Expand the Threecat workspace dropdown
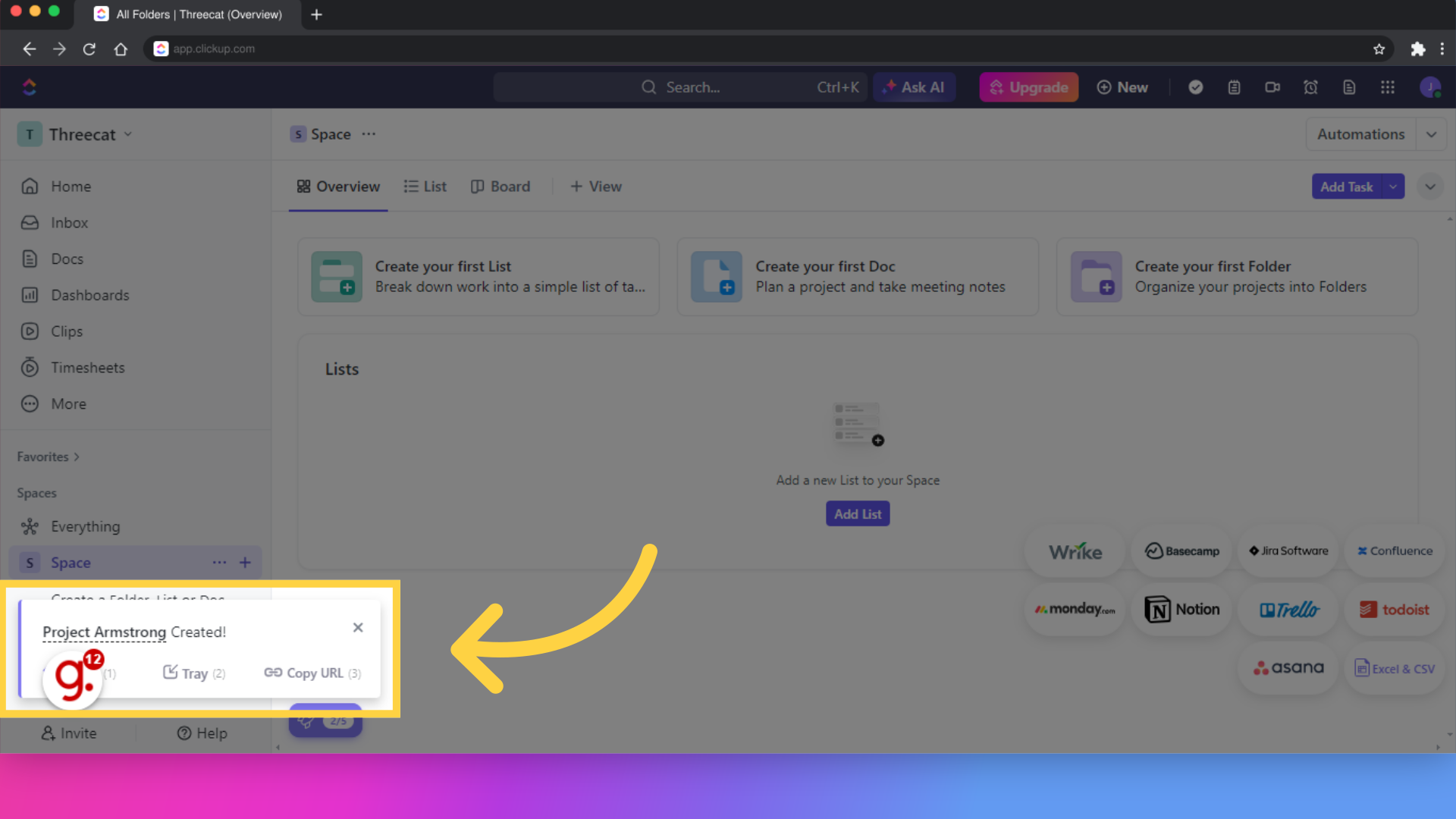The height and width of the screenshot is (819, 1456). (x=127, y=134)
